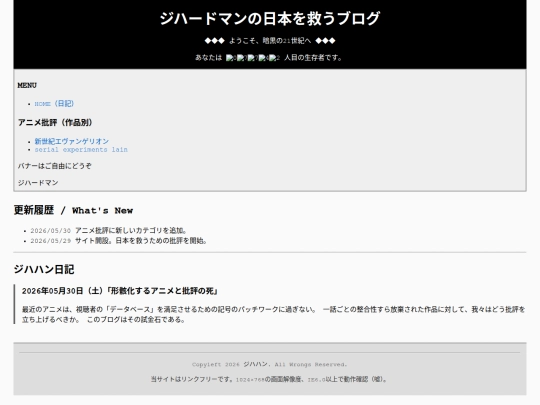Viewport: 540px width, 405px height.
Task: Click the ジハードマン text under the banner note
Action: (38, 183)
